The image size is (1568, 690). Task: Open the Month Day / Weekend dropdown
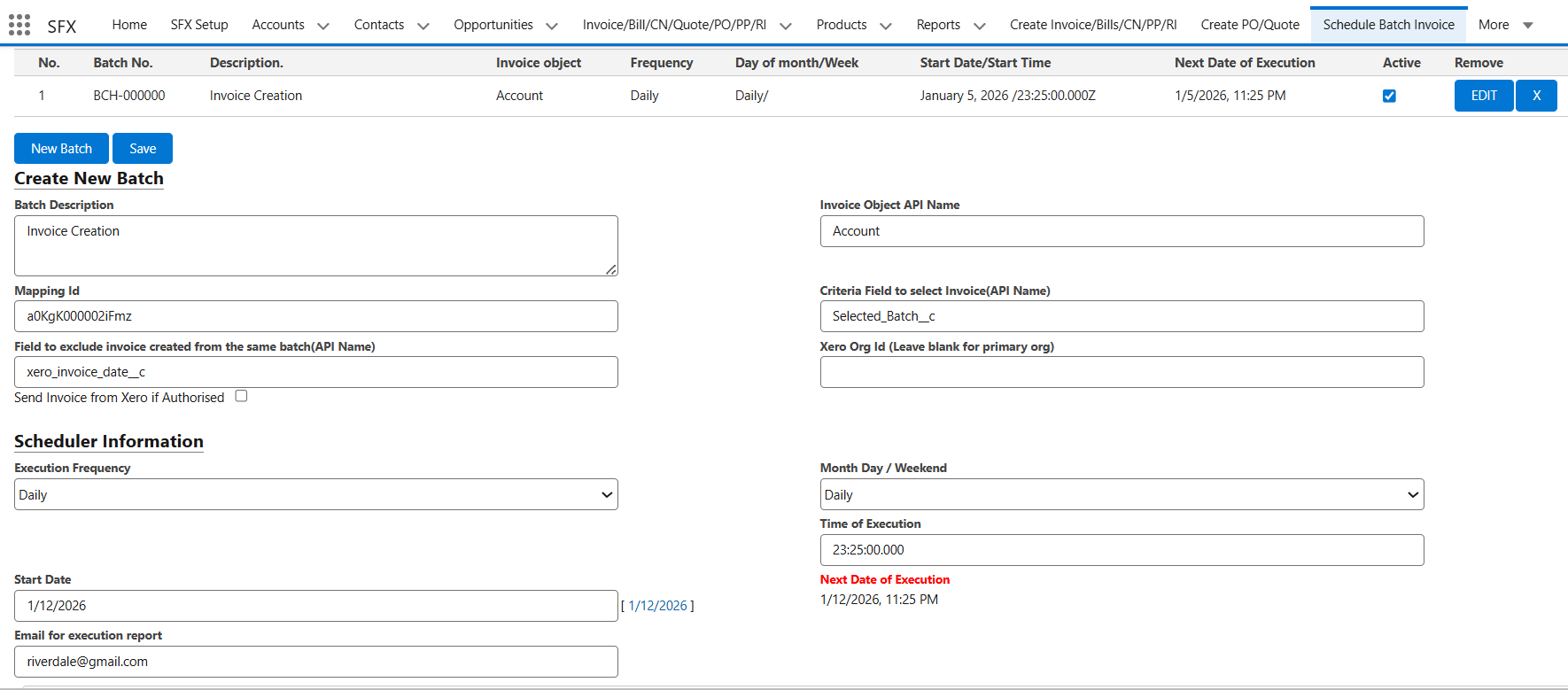click(x=1122, y=494)
